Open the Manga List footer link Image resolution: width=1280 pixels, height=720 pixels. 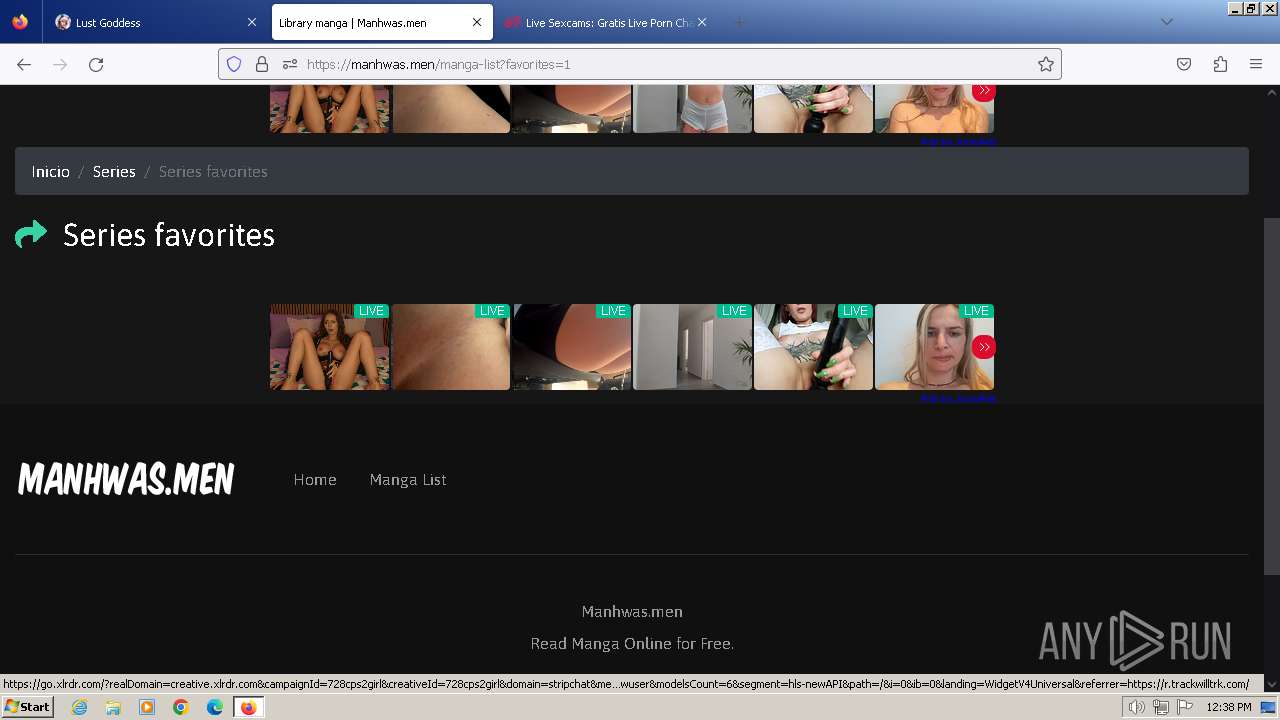pos(408,480)
